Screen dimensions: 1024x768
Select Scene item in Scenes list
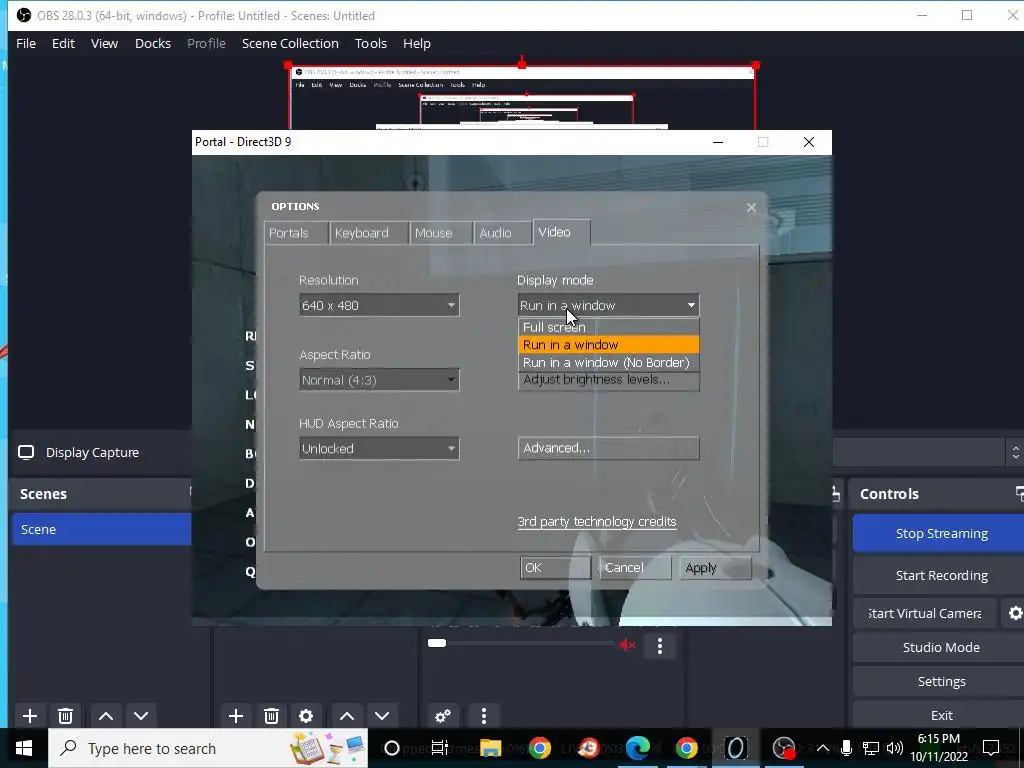(102, 530)
